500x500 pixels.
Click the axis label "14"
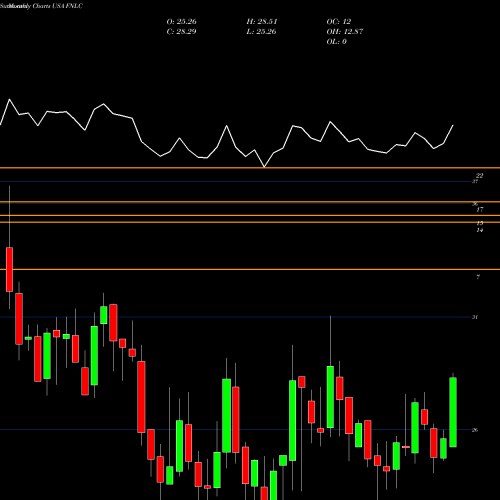[x=480, y=230]
